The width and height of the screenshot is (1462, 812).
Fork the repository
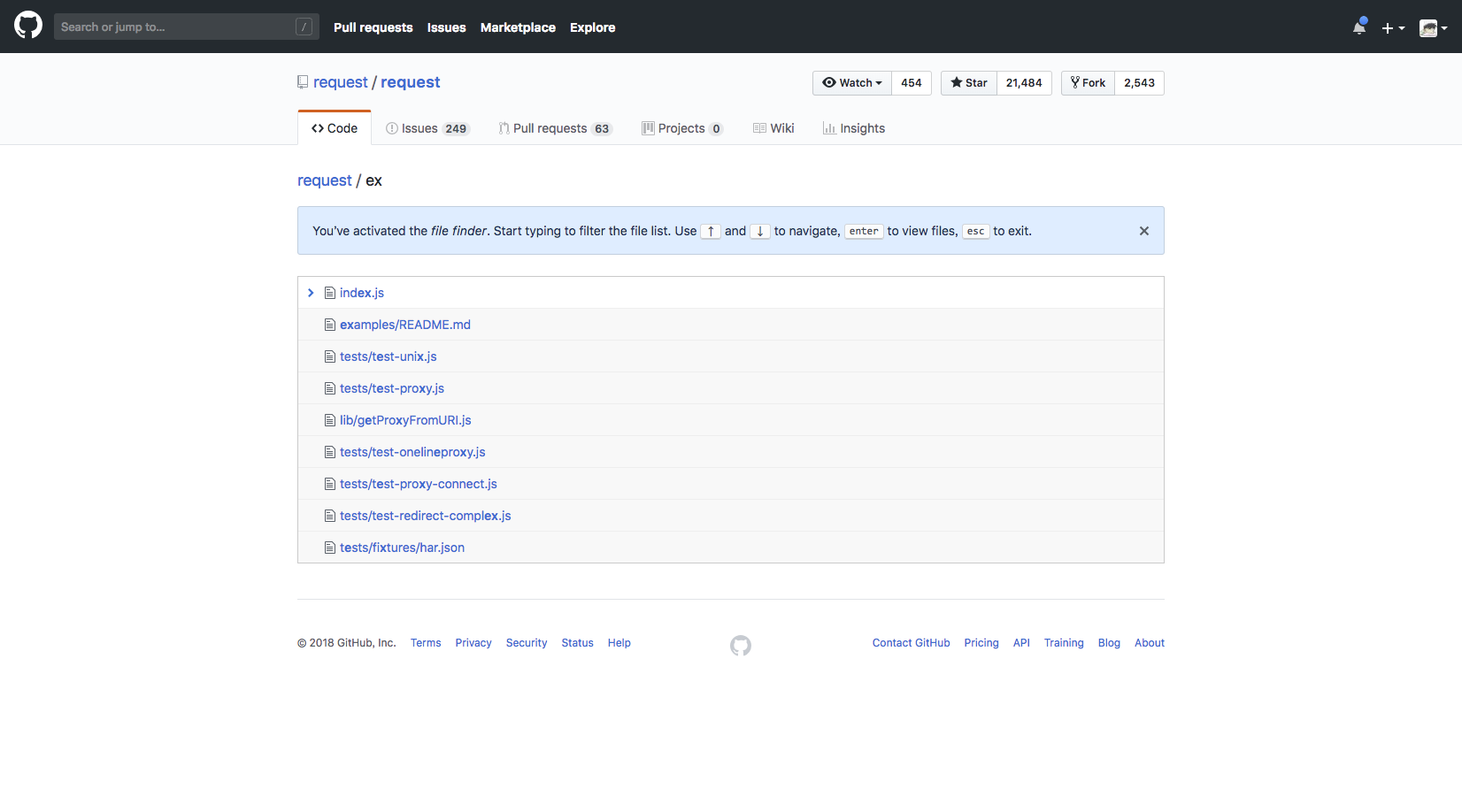[x=1089, y=83]
